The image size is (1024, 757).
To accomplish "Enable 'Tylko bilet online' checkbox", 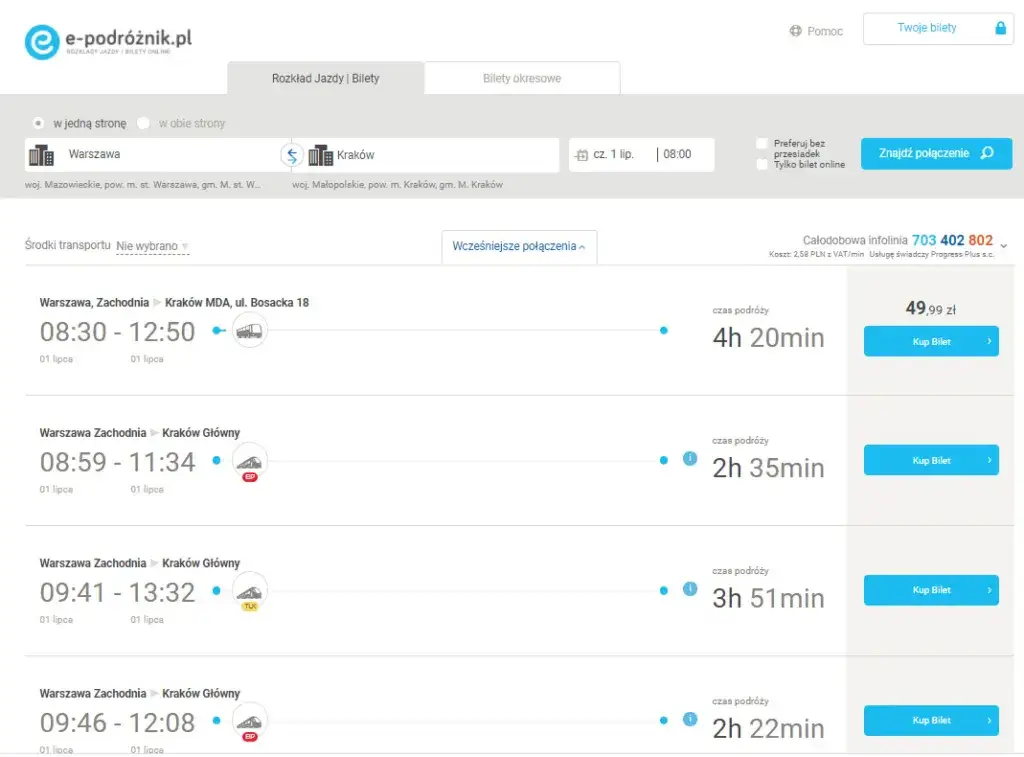I will [x=763, y=164].
